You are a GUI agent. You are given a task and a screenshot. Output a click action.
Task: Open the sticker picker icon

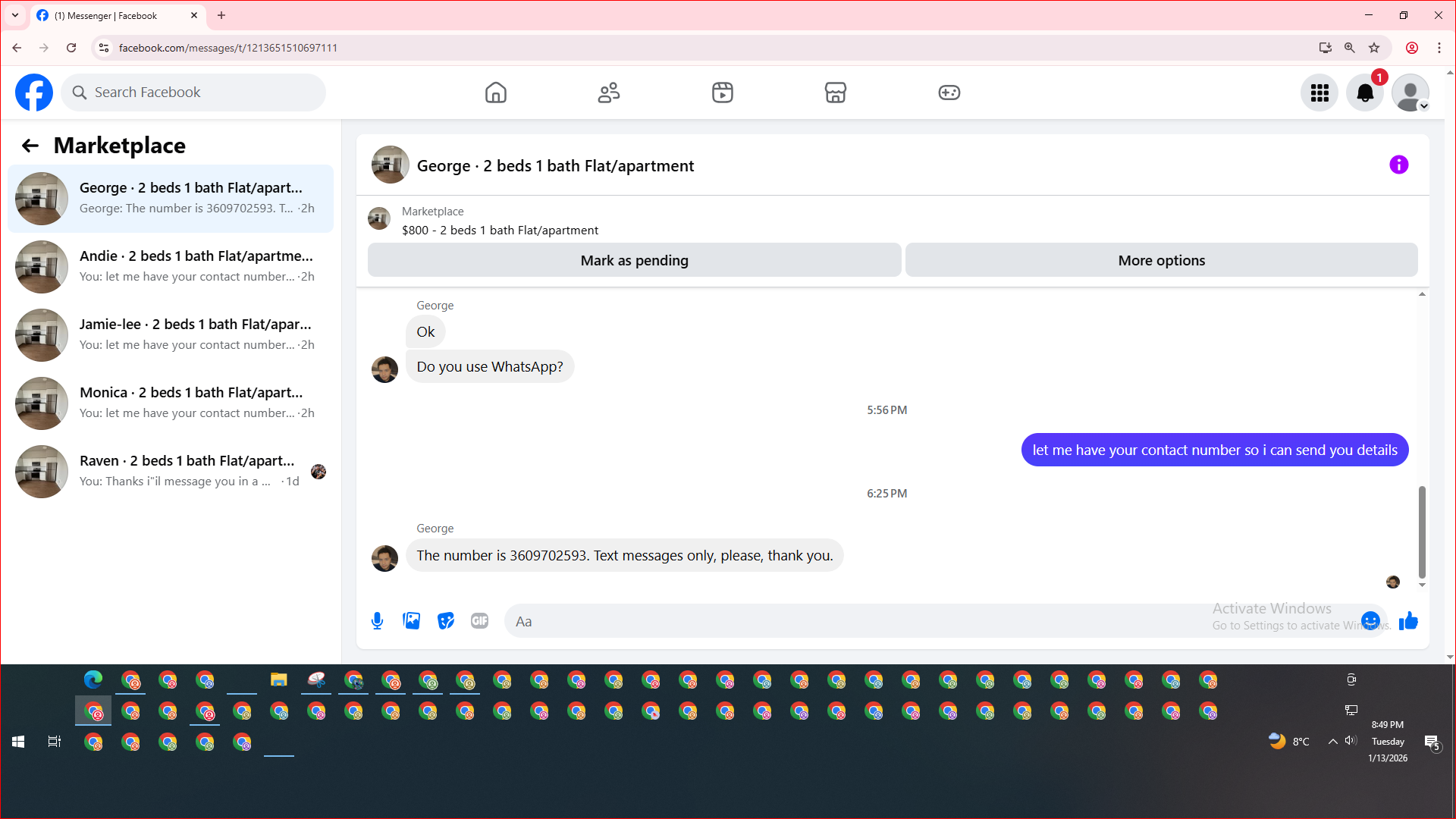[x=446, y=621]
